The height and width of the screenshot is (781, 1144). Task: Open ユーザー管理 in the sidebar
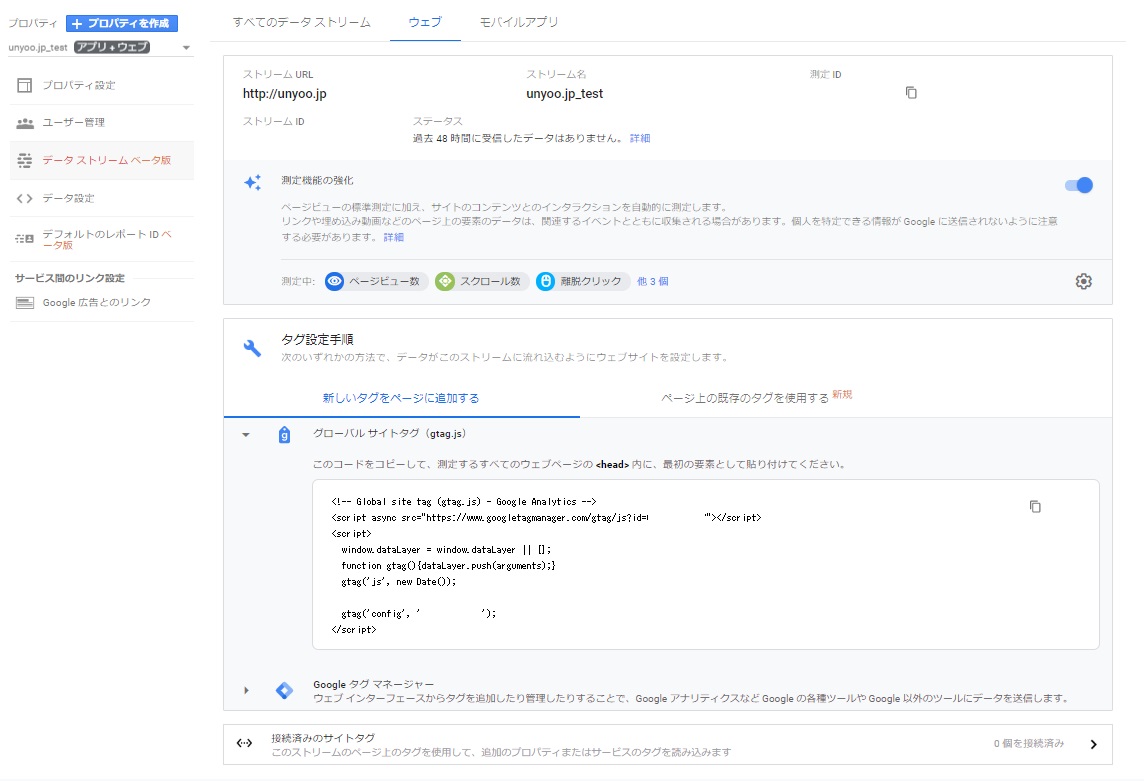(x=74, y=123)
